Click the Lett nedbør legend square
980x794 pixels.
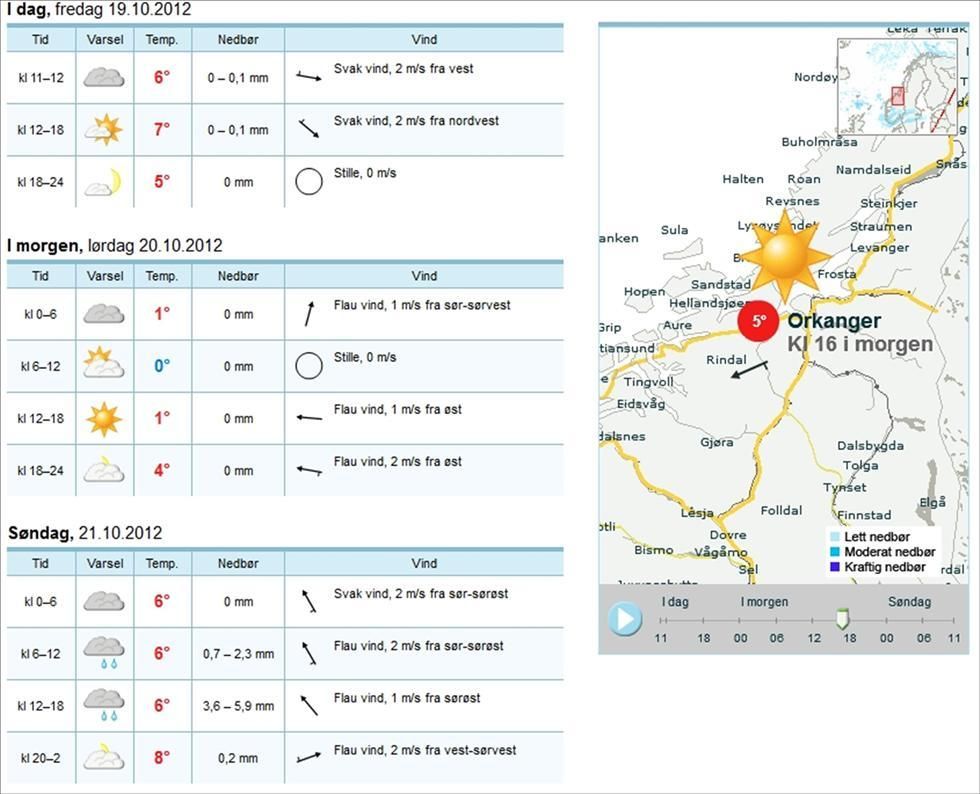point(834,536)
